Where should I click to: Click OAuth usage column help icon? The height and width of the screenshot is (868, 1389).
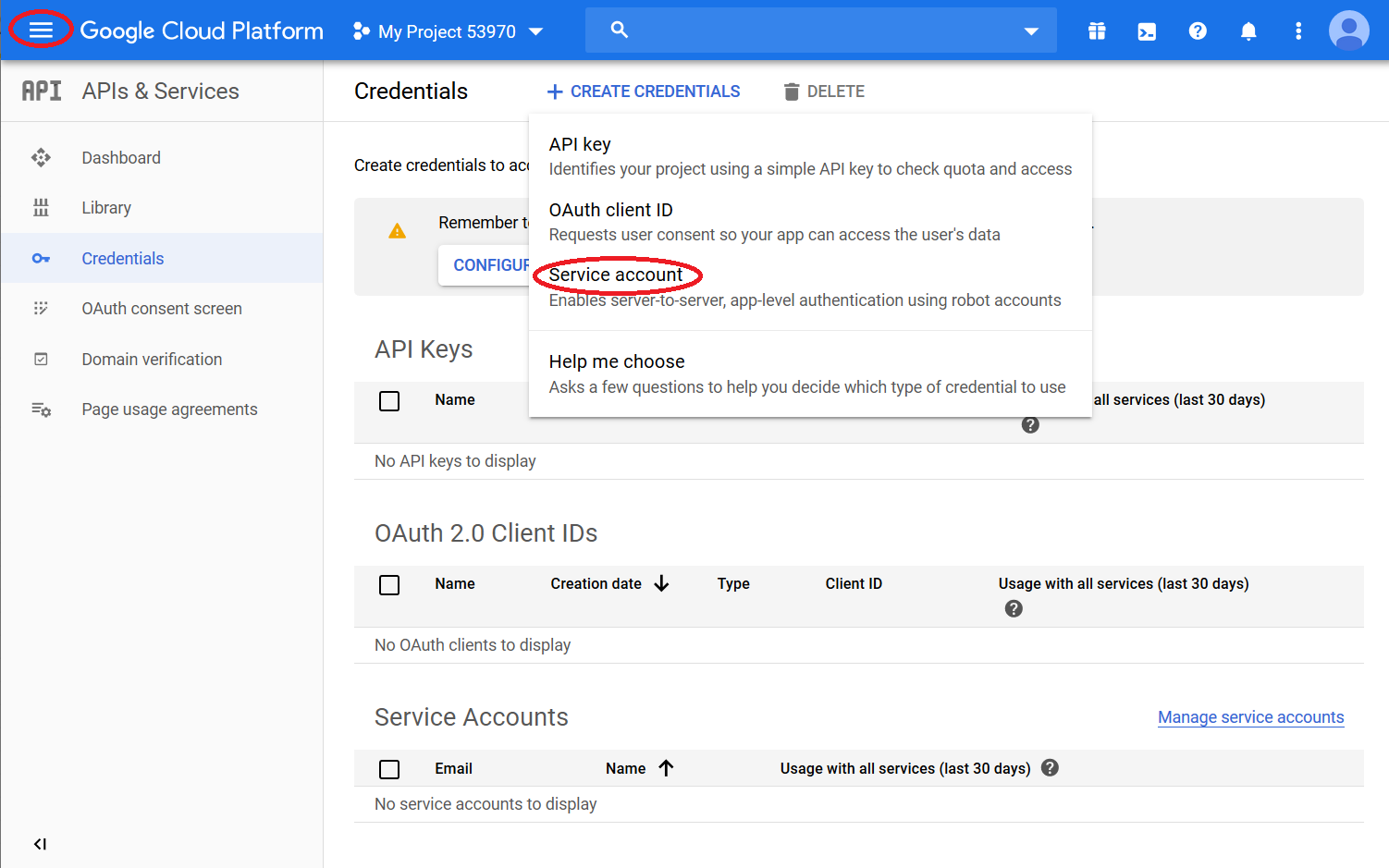tap(1014, 609)
